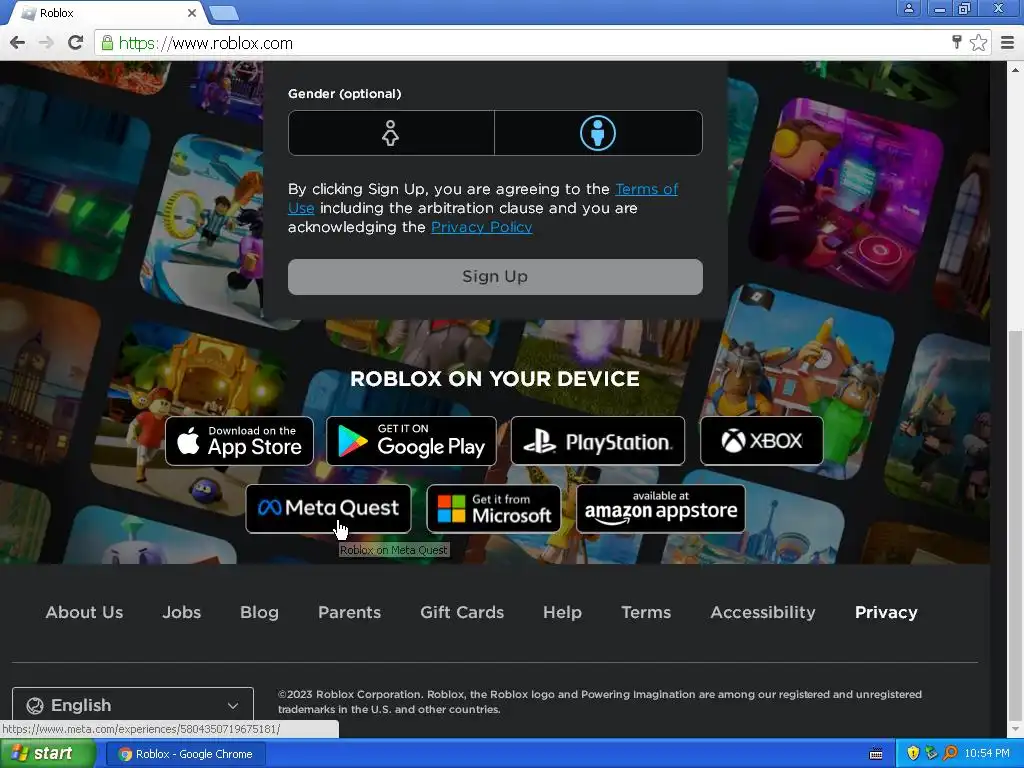Open Download on the App Store badge
The width and height of the screenshot is (1024, 768).
pos(239,441)
